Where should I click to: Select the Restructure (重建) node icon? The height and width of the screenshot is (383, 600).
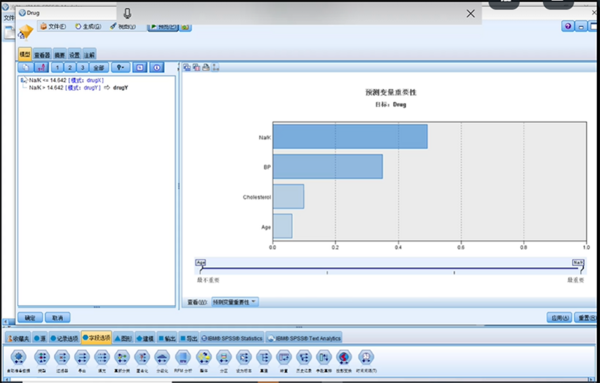264,357
